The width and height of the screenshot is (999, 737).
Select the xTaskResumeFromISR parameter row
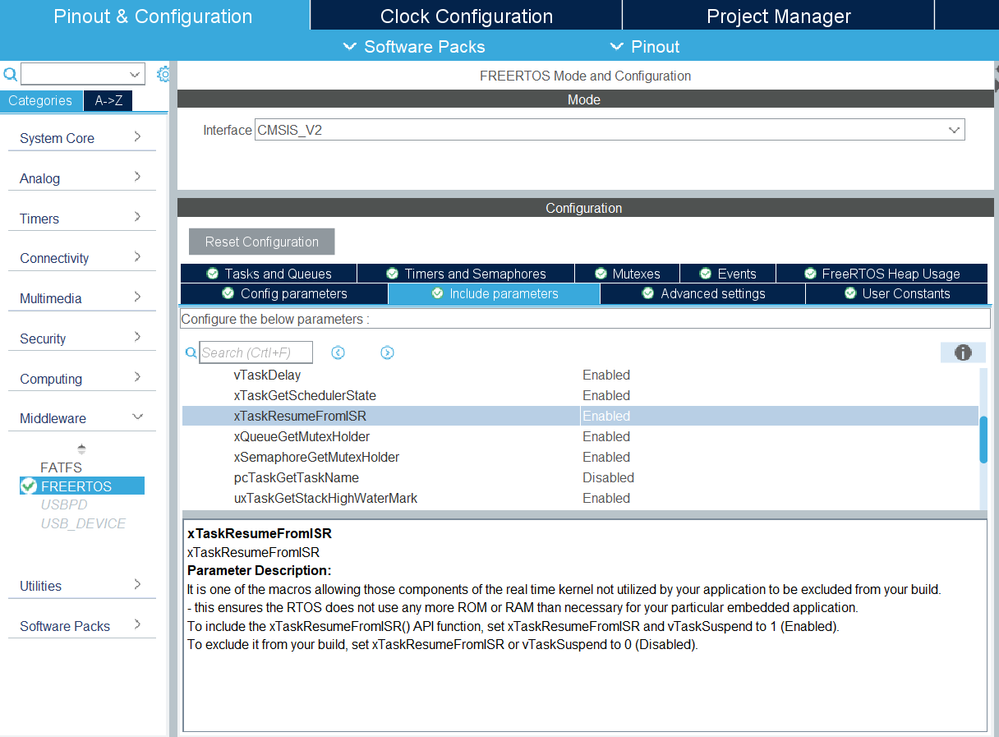pyautogui.click(x=580, y=415)
